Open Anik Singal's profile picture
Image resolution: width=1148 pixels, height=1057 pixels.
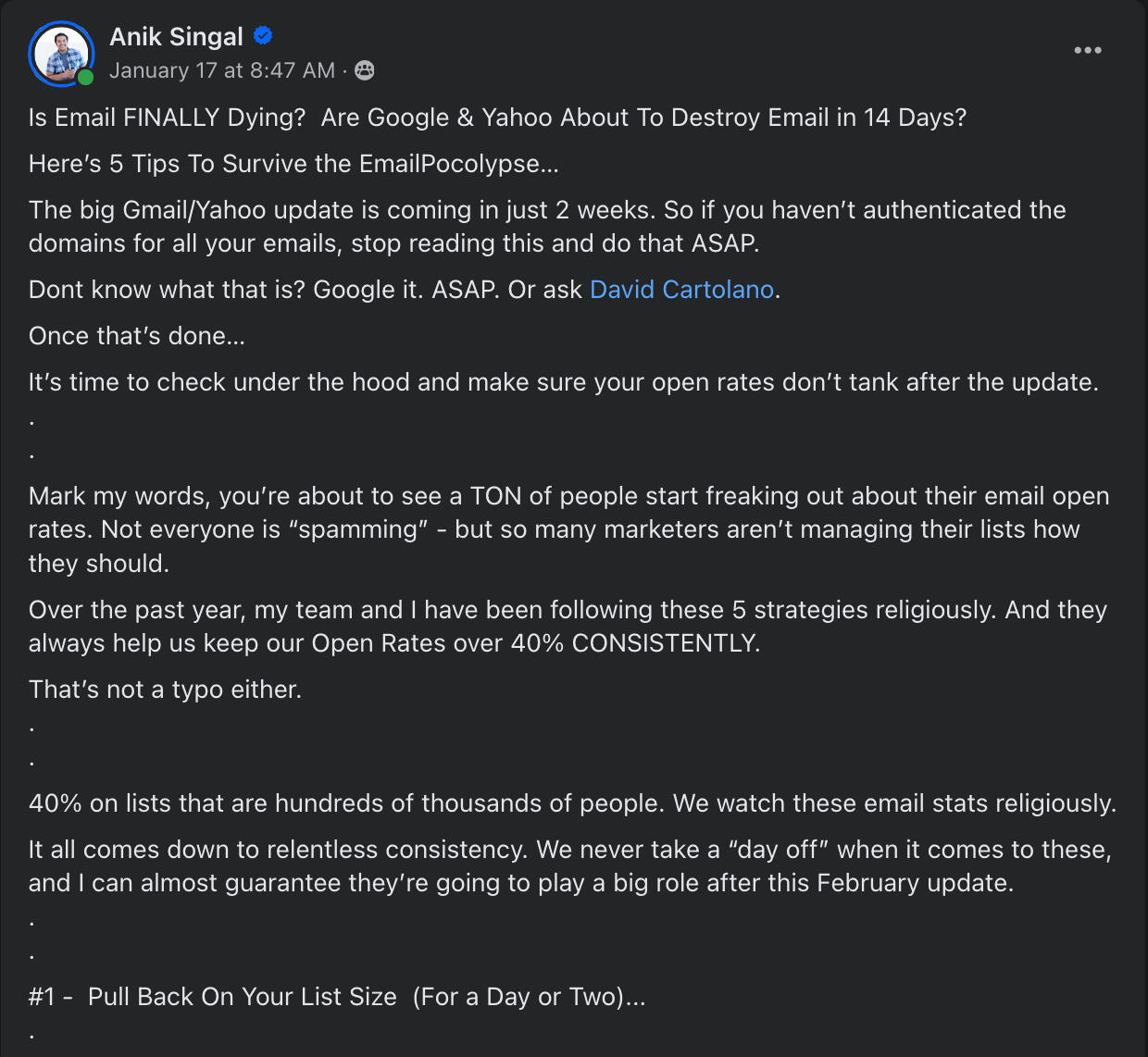(60, 52)
